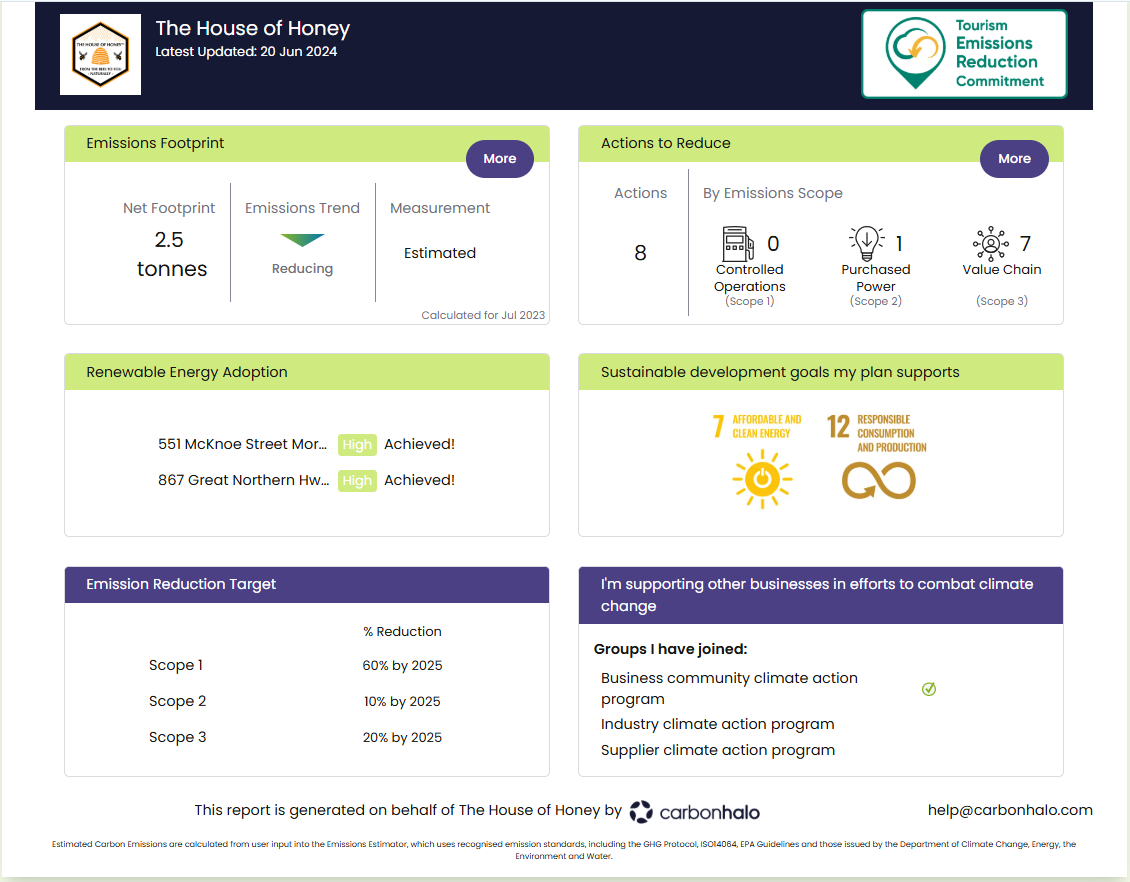
Task: Click the Actions count showing 8
Action: click(640, 253)
